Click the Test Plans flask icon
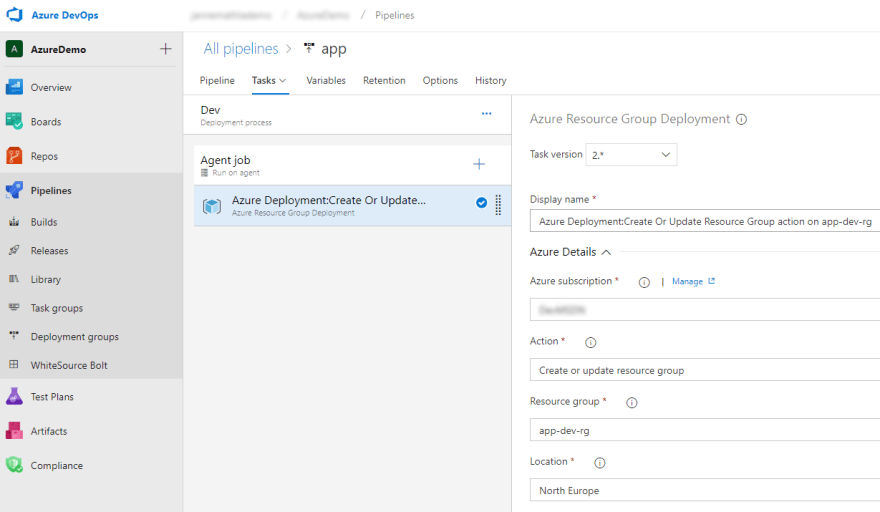Image resolution: width=880 pixels, height=512 pixels. pyautogui.click(x=14, y=396)
